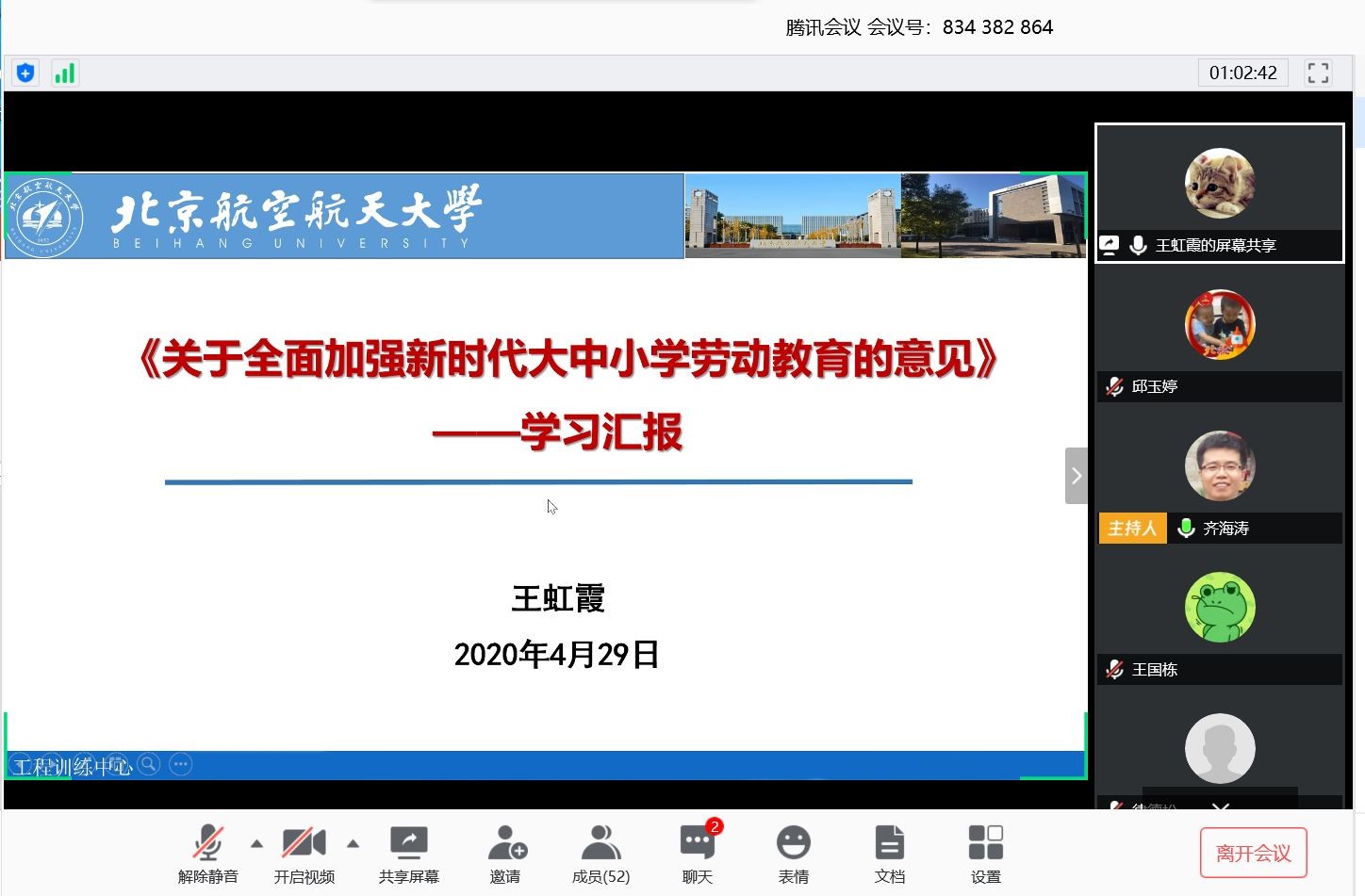The height and width of the screenshot is (896, 1365).
Task: Click the leave meeting (离开会议) button
Action: [1253, 853]
